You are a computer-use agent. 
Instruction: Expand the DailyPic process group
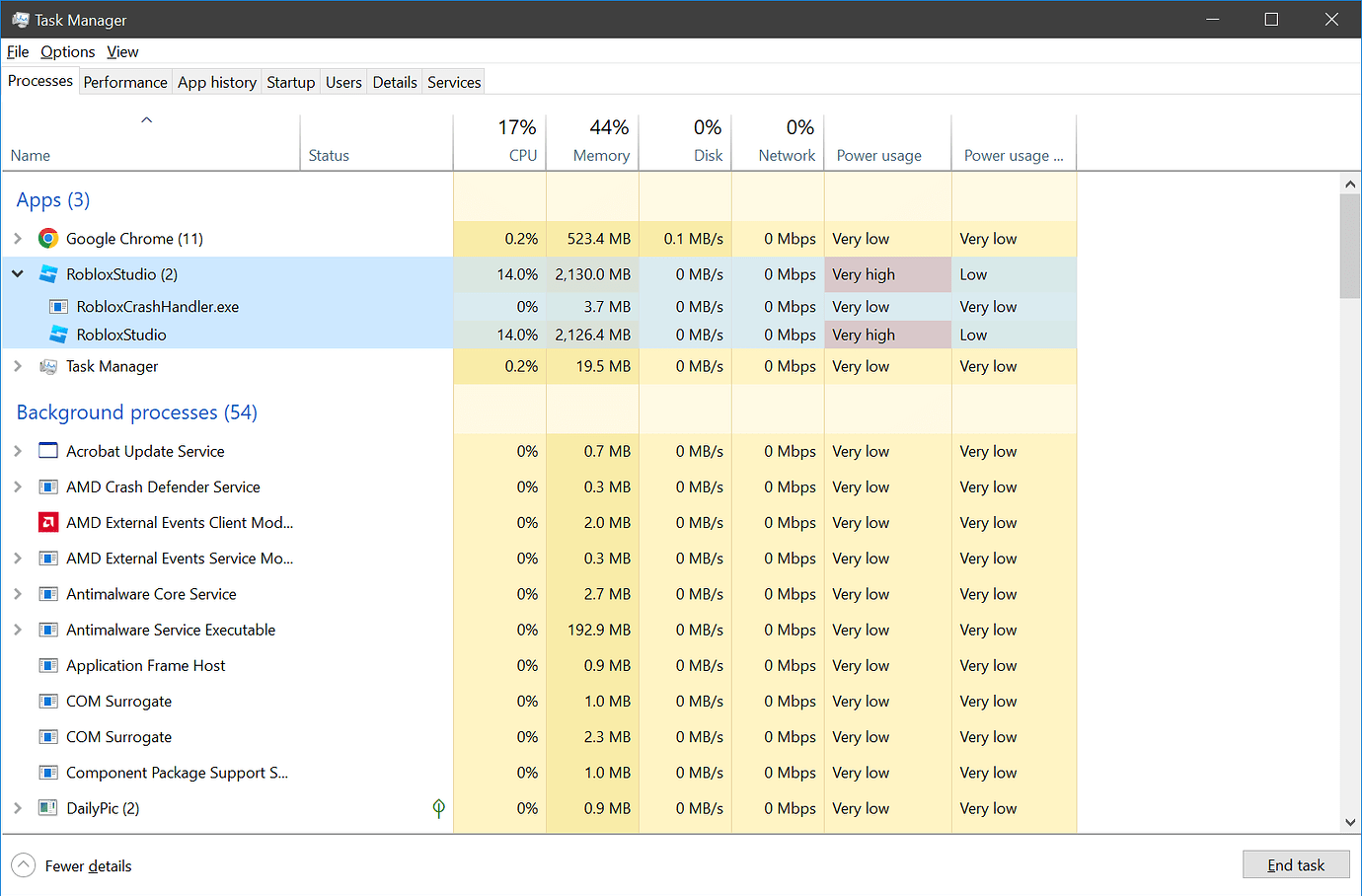click(16, 807)
